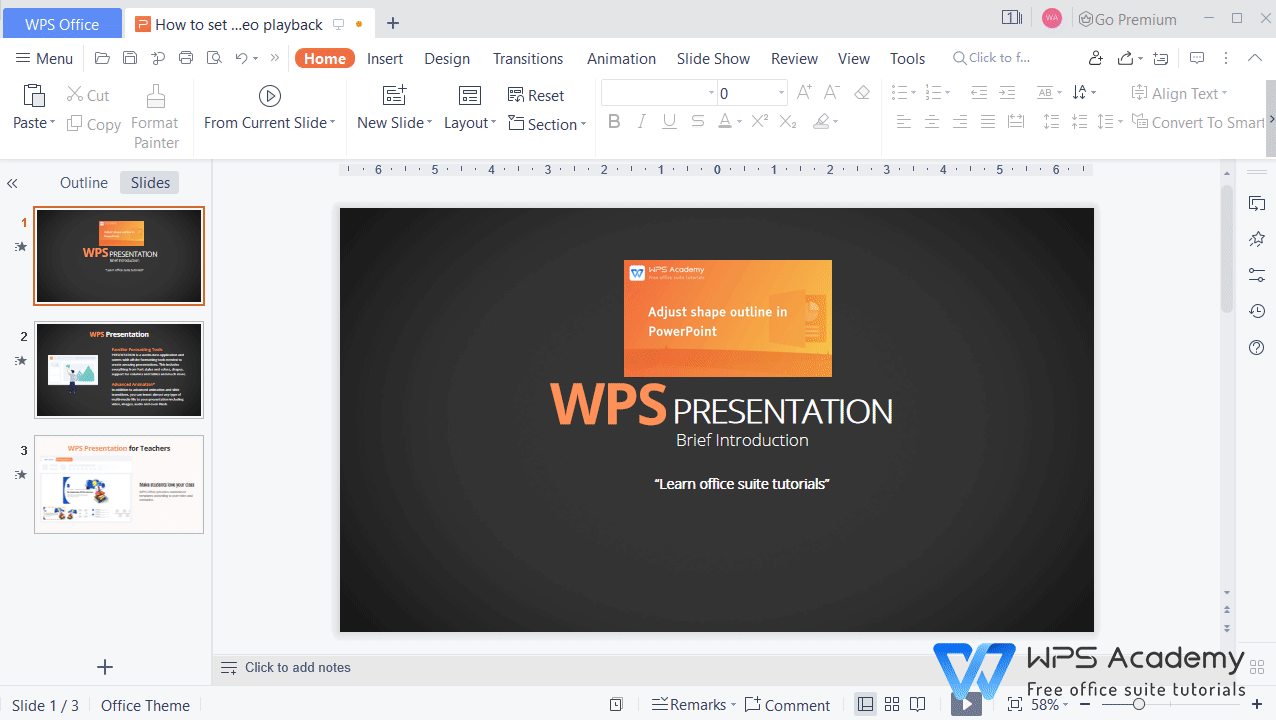
Task: Collapse the ribbon with the up chevron
Action: coord(1255,58)
